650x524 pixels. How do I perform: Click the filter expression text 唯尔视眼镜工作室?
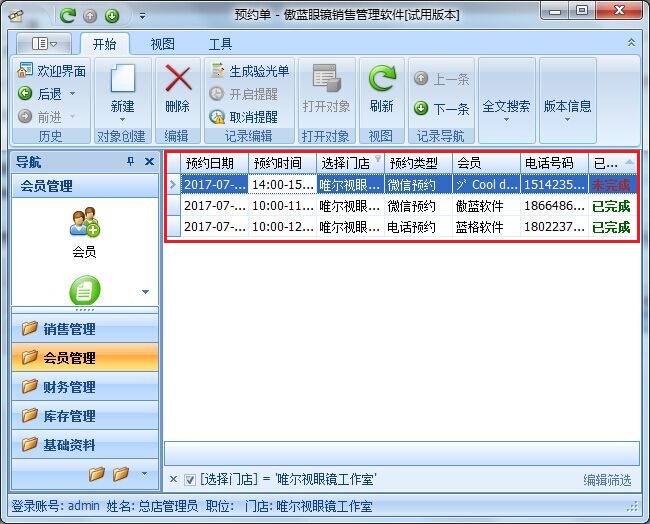click(325, 480)
